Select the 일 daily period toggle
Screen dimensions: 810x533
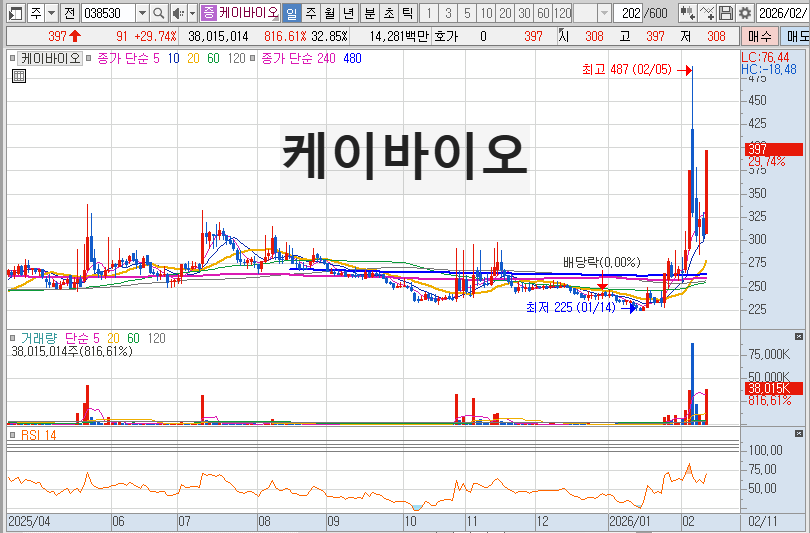point(291,13)
